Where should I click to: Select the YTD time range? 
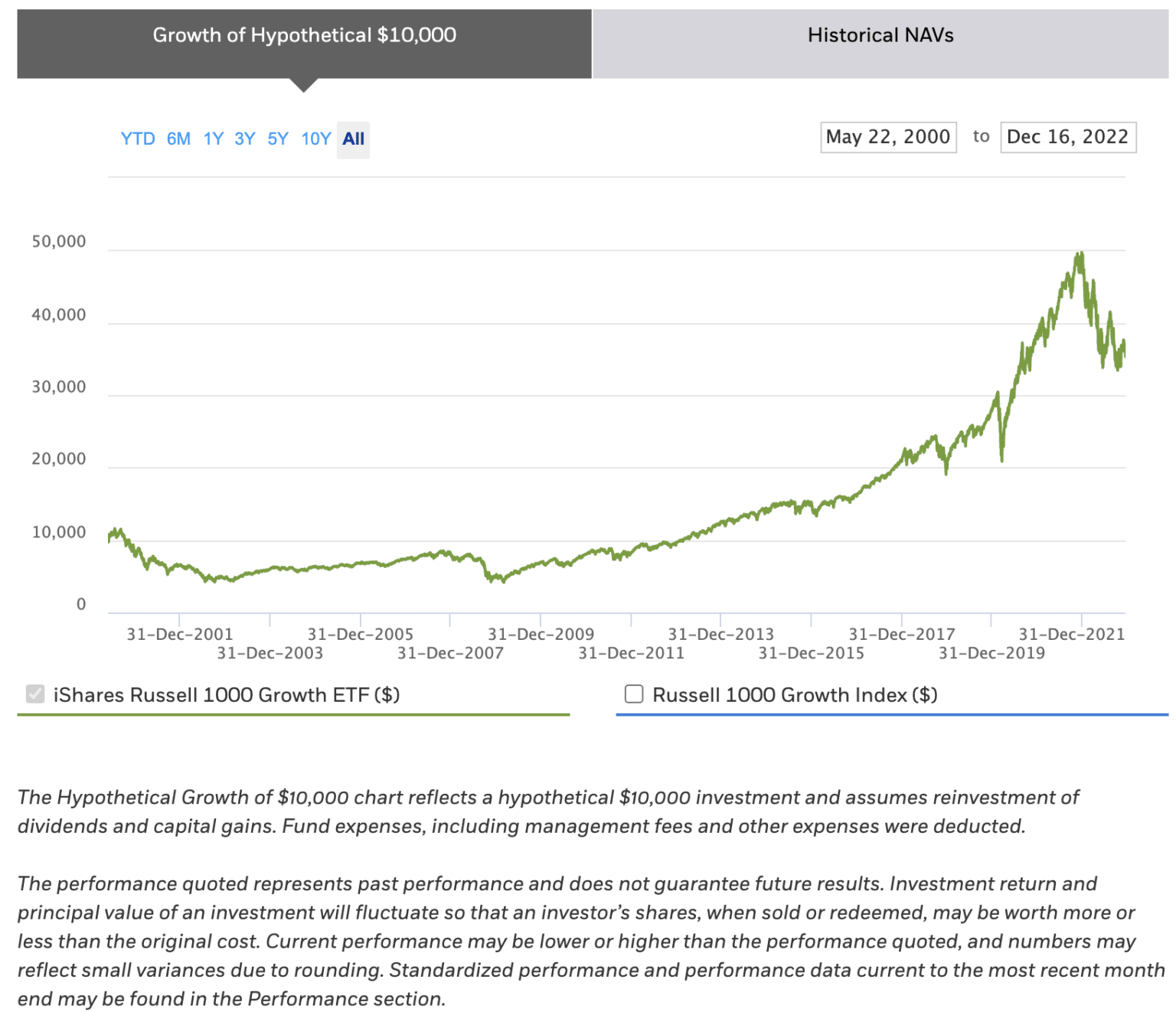tap(139, 139)
